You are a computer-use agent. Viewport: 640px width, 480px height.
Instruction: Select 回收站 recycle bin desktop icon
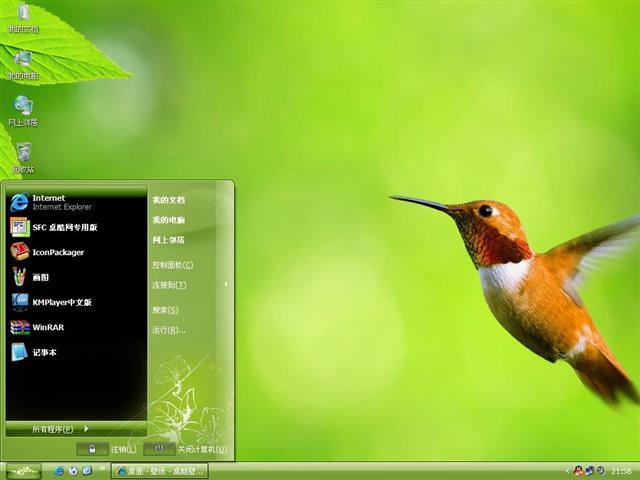(23, 158)
